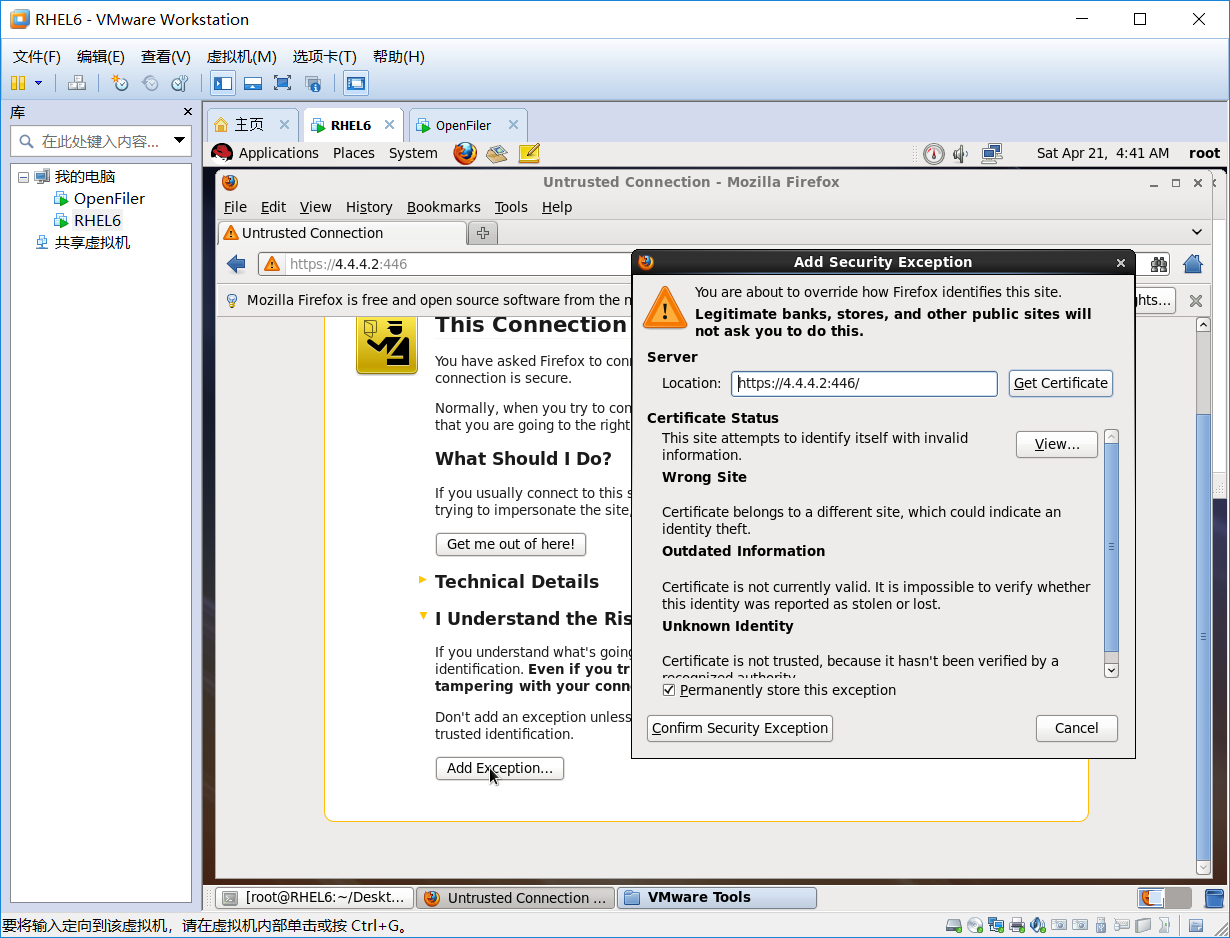Open the snapshot manager icon
1230x938 pixels.
pos(180,83)
